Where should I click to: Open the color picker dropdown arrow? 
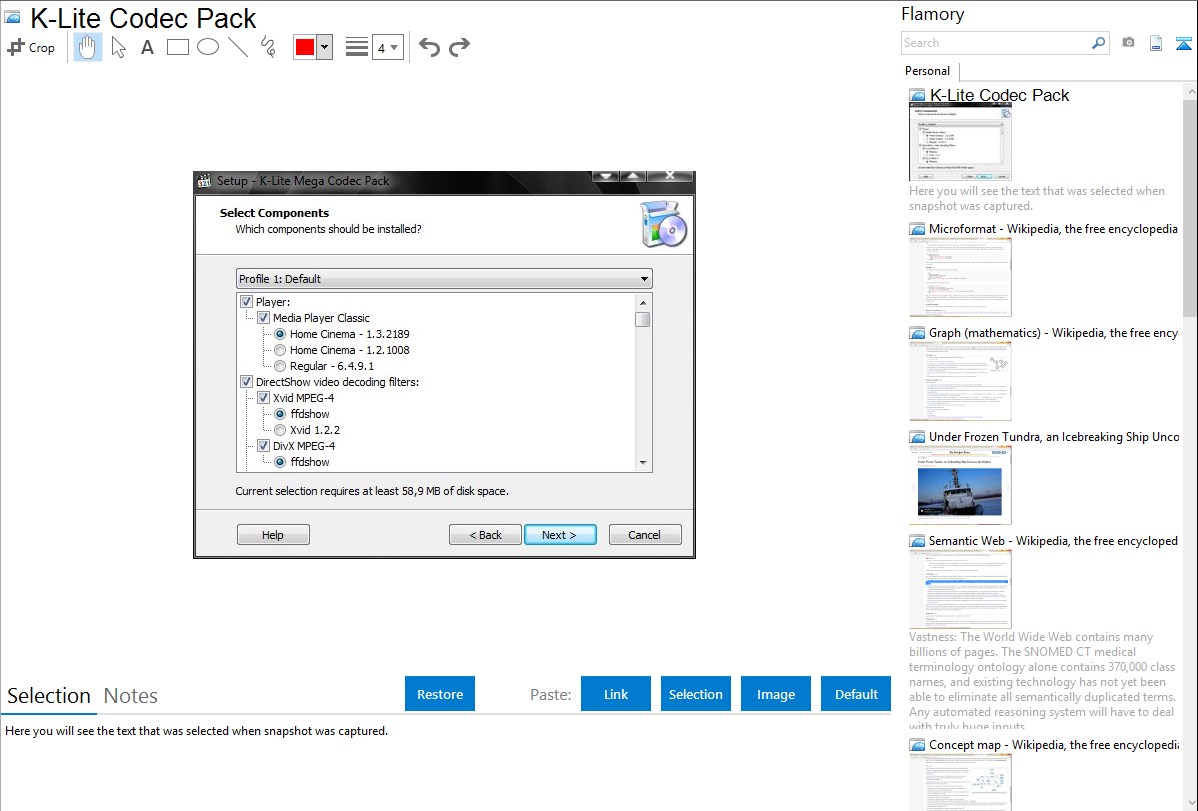click(324, 47)
